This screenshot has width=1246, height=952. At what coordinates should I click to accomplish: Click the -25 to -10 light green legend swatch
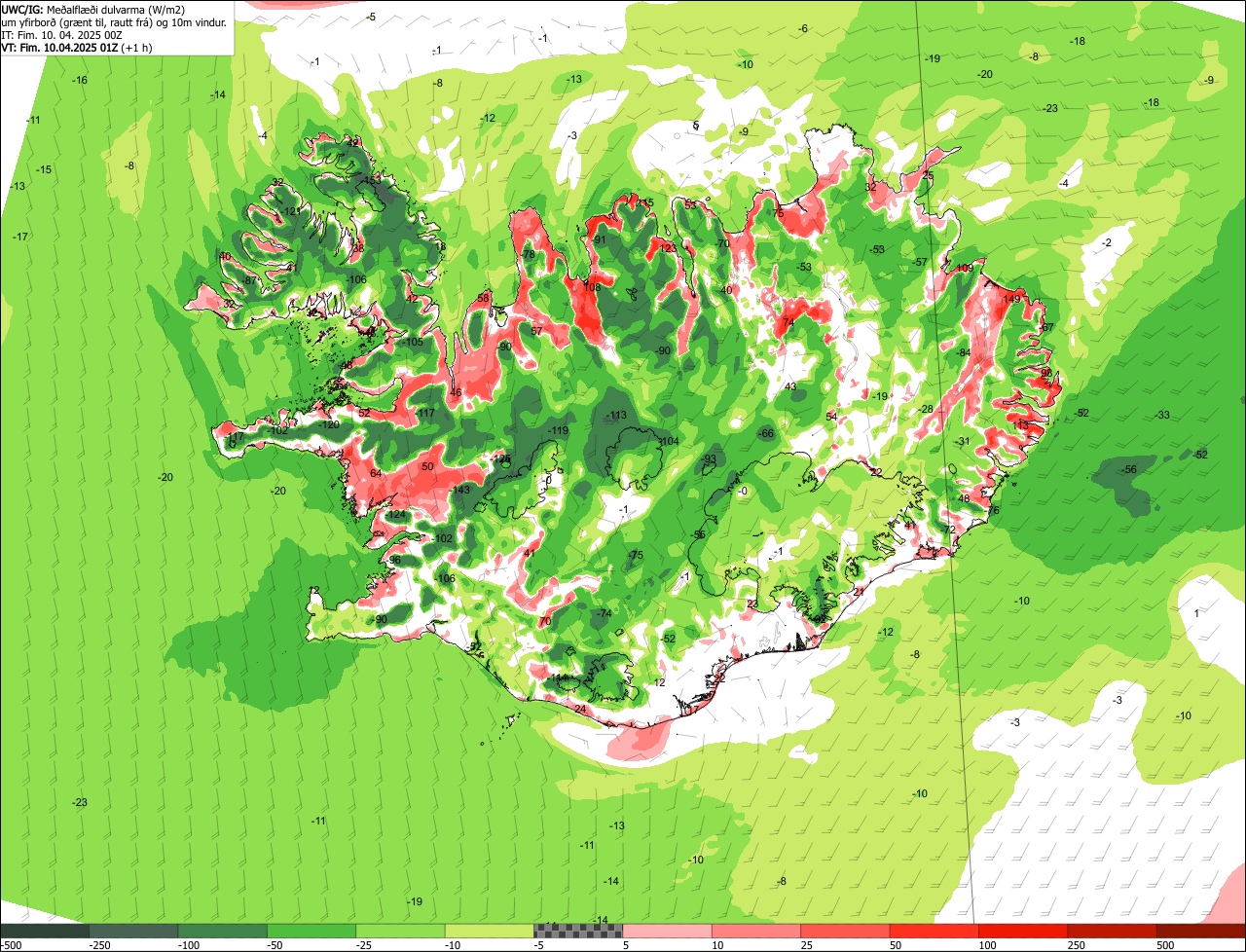coord(401,931)
